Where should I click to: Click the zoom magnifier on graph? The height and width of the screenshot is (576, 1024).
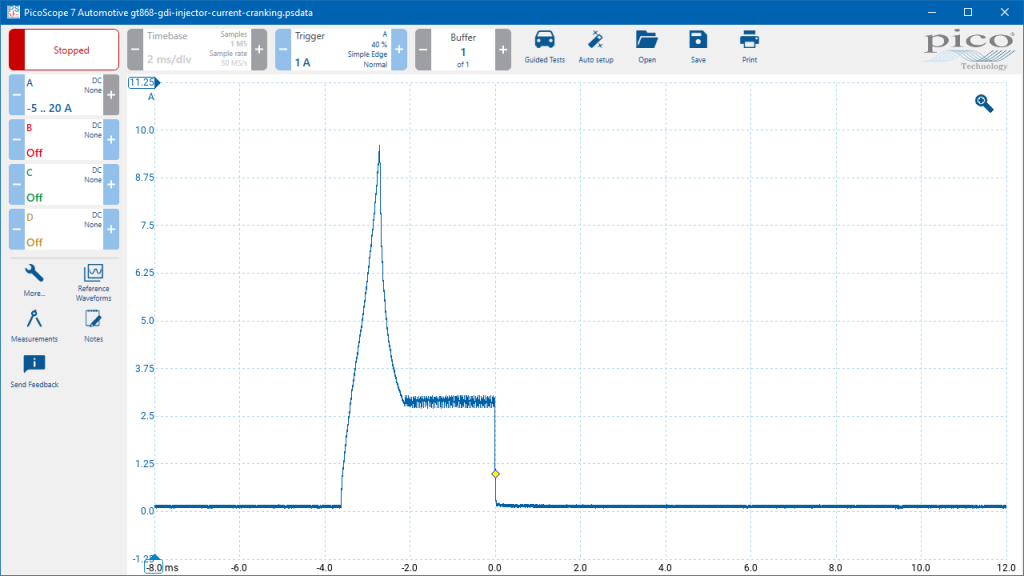pyautogui.click(x=984, y=103)
